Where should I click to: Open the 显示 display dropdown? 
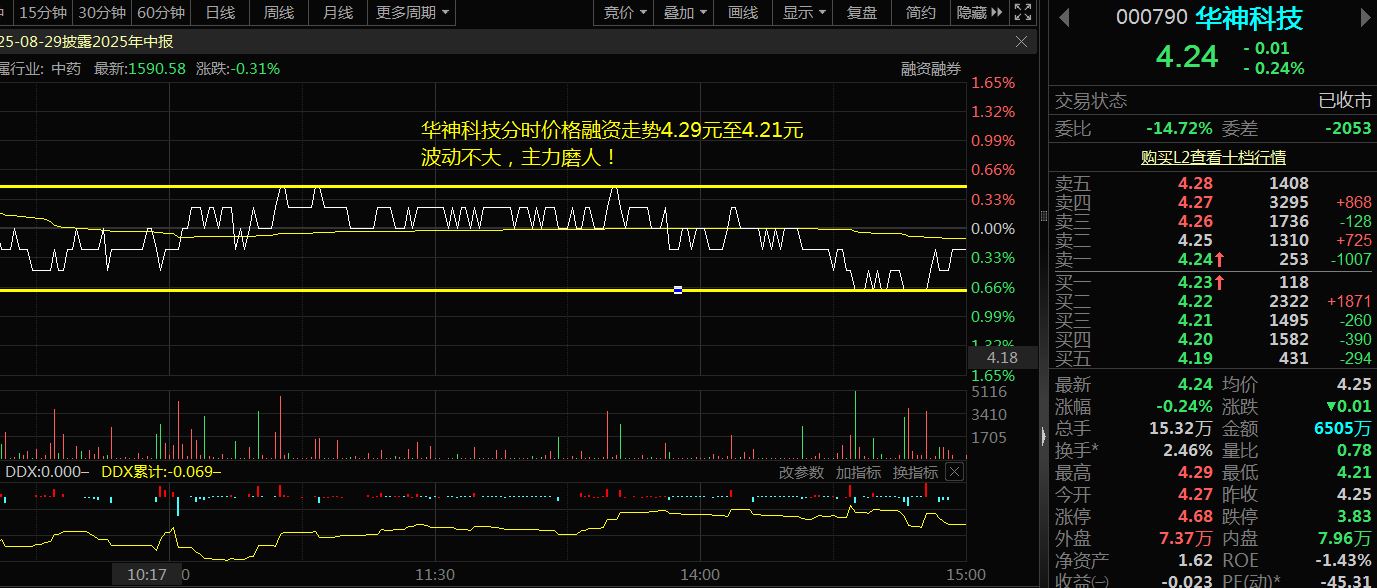tap(804, 12)
